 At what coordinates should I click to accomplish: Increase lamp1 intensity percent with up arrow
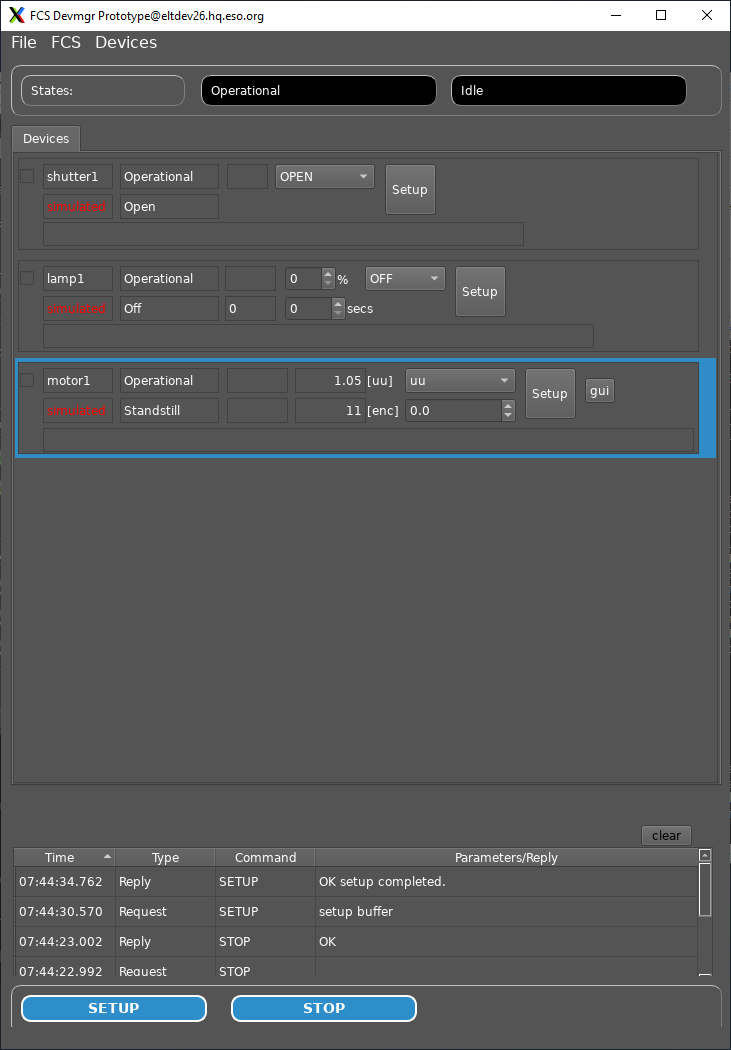328,274
